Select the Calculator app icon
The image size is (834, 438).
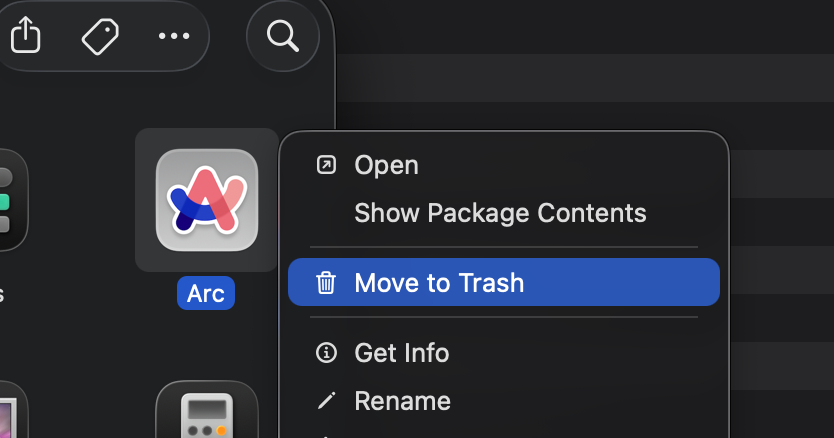(x=207, y=410)
